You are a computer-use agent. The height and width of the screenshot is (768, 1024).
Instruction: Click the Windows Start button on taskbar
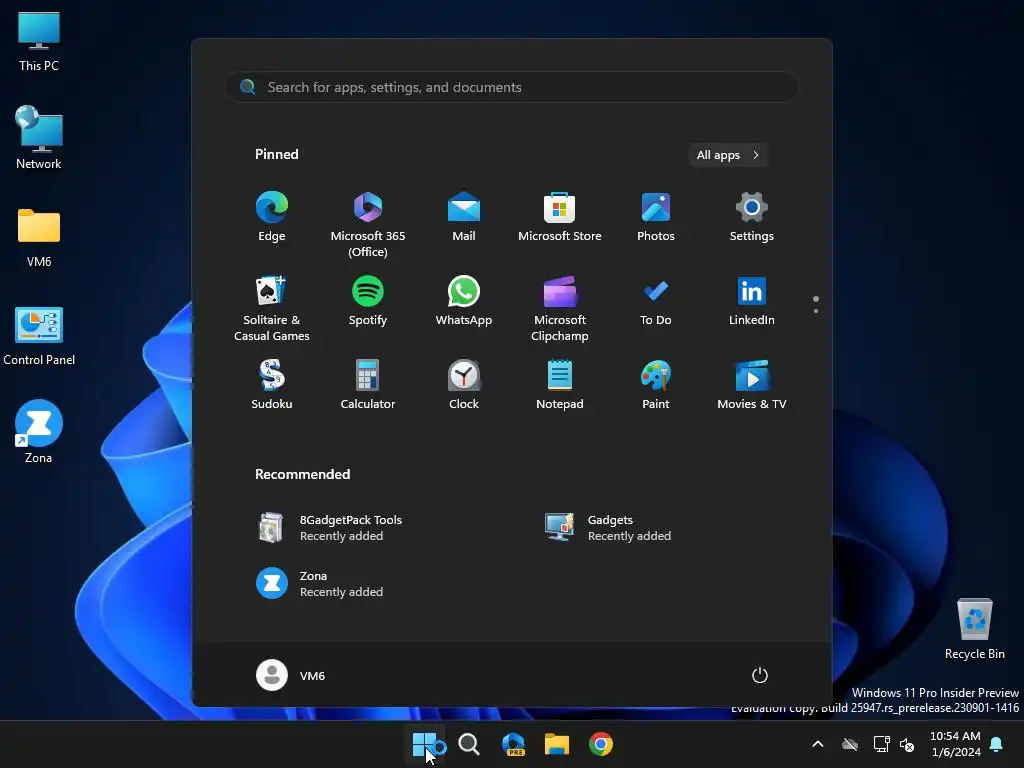pos(425,744)
